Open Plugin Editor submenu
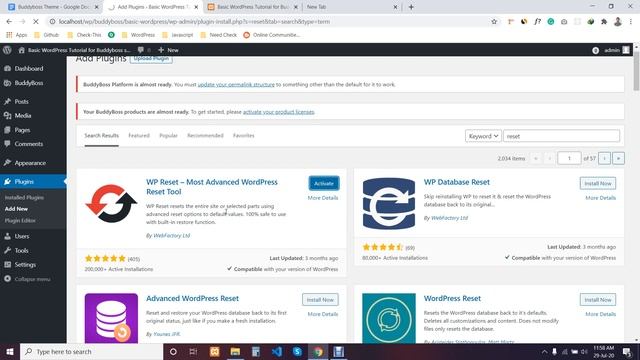The image size is (640, 360). point(20,220)
